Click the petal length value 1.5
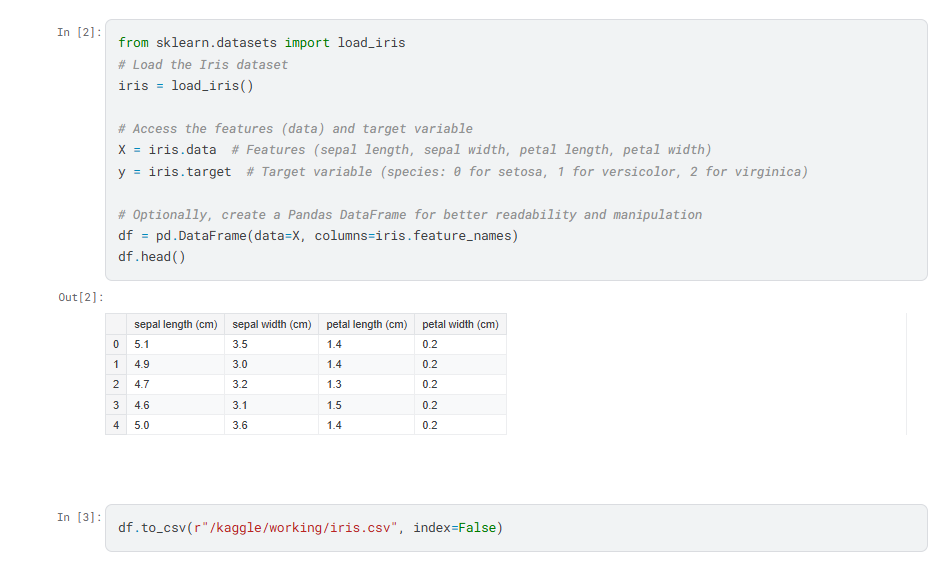 (334, 405)
